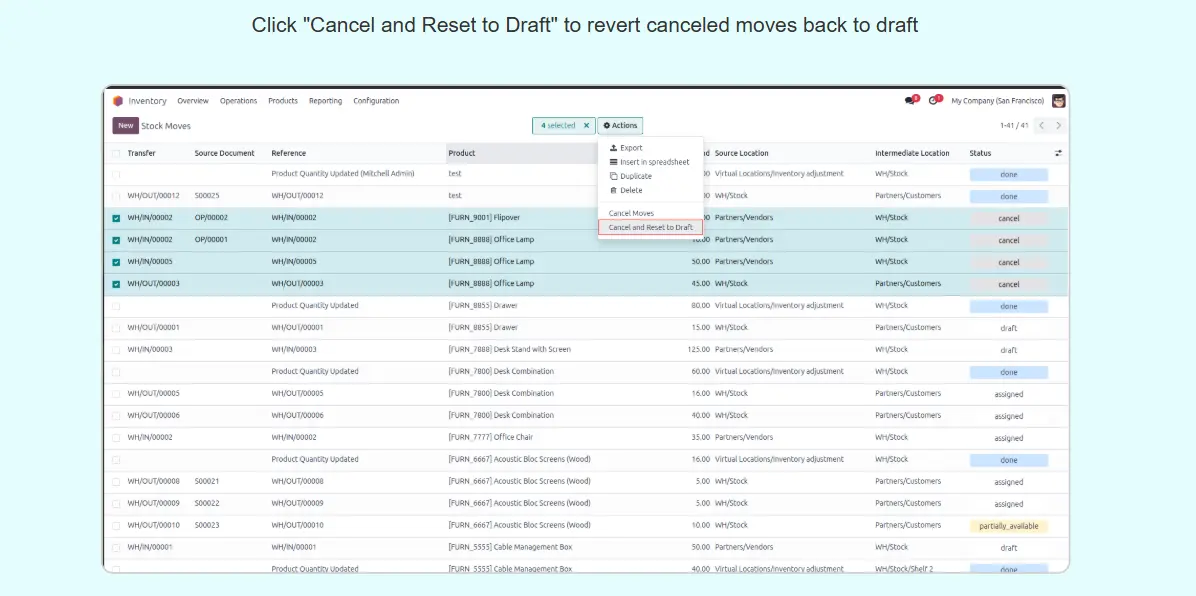Go to the previous page arrow
This screenshot has width=1196, height=596.
pos(1041,126)
